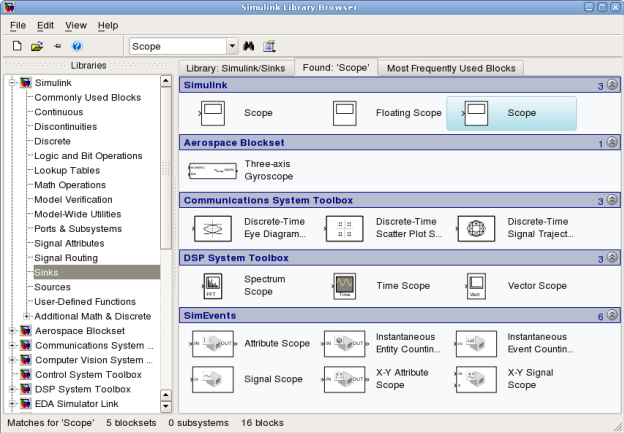The image size is (624, 433).
Task: Select Discrete-Time Scatter Plot block icon
Action: click(345, 229)
